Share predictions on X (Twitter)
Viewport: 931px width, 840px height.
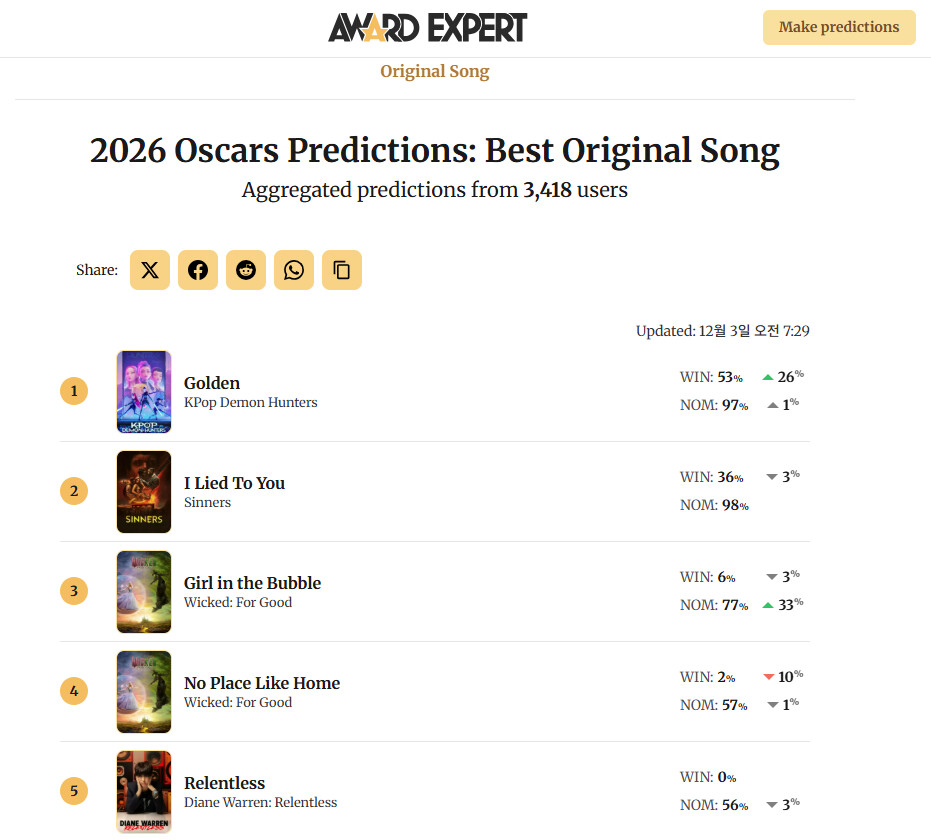click(150, 270)
